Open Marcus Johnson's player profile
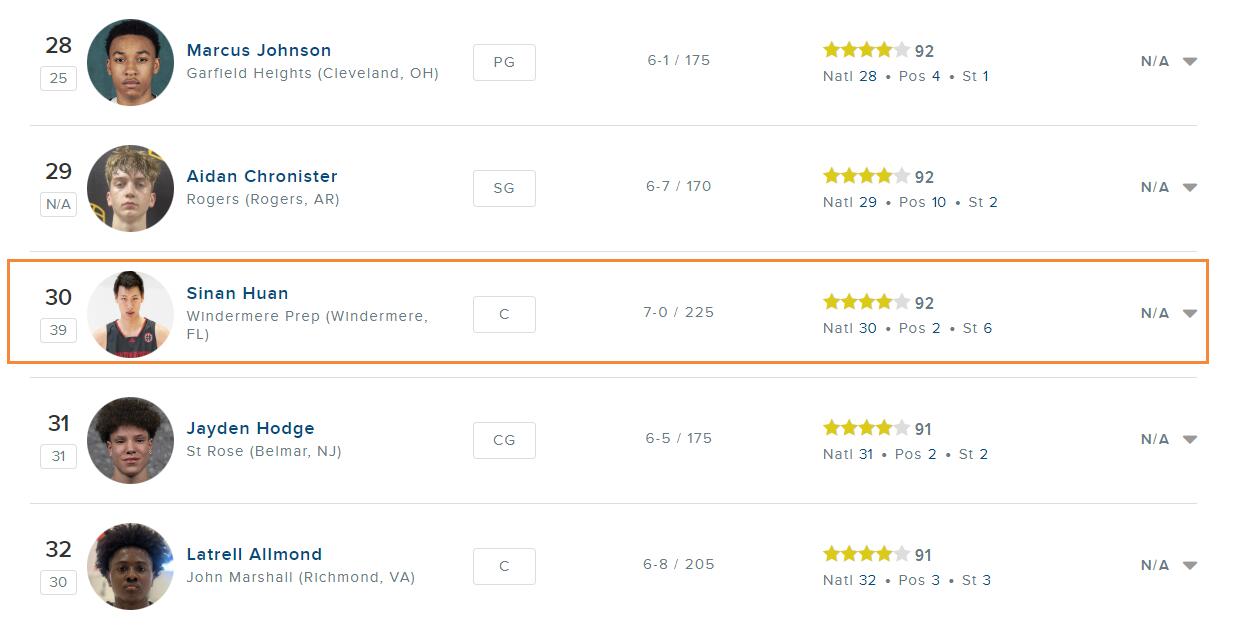This screenshot has width=1255, height=626. [259, 50]
